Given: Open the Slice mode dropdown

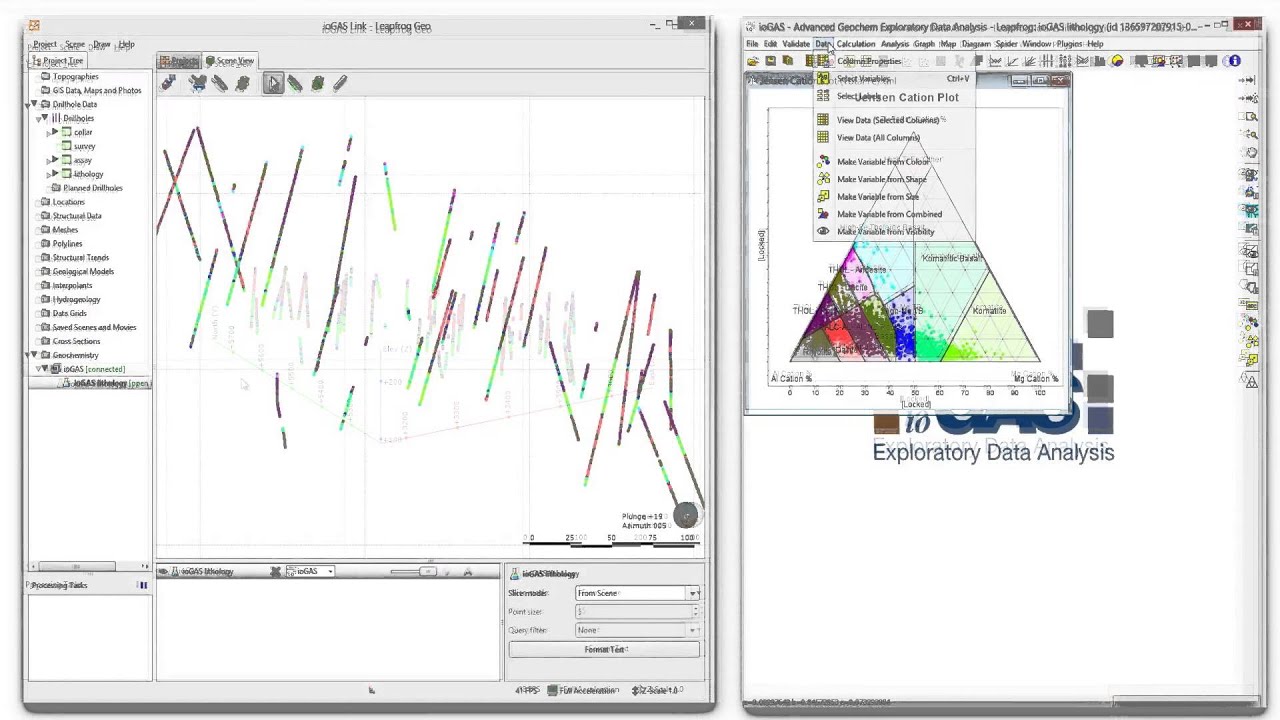Looking at the screenshot, I should 637,593.
